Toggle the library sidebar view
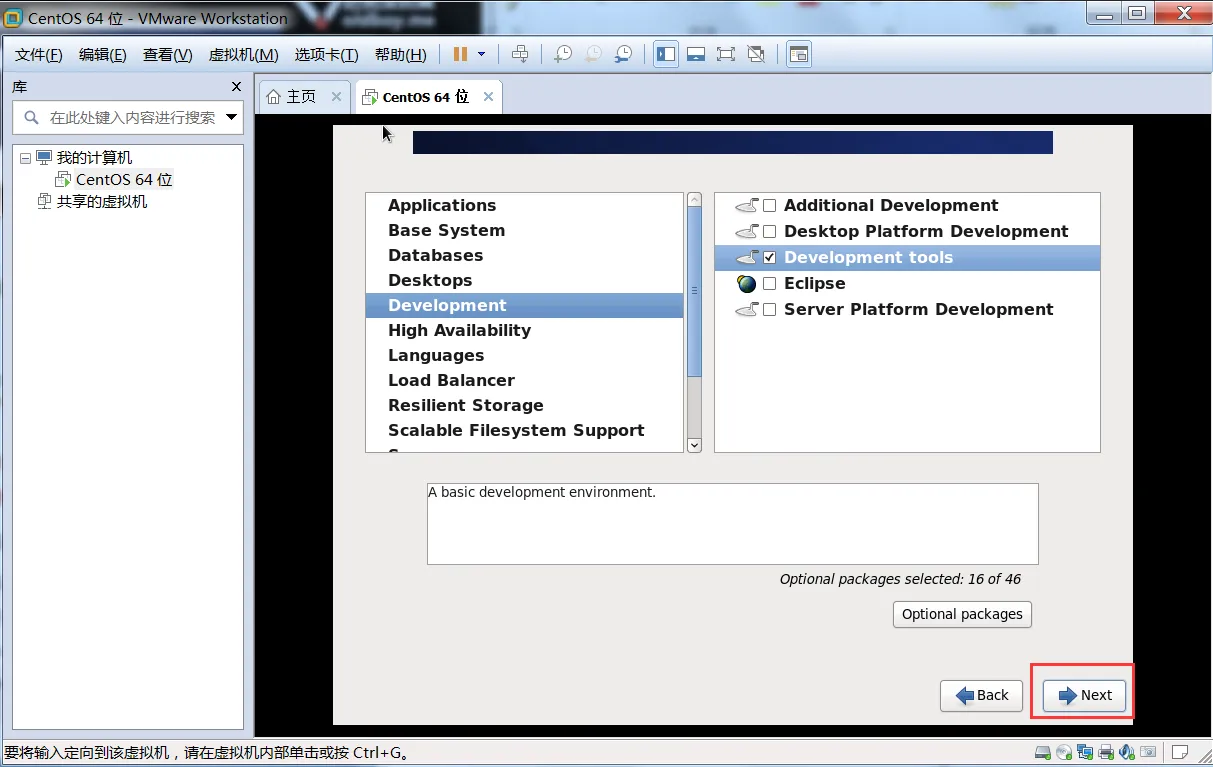Viewport: 1213px width, 767px height. (x=666, y=54)
